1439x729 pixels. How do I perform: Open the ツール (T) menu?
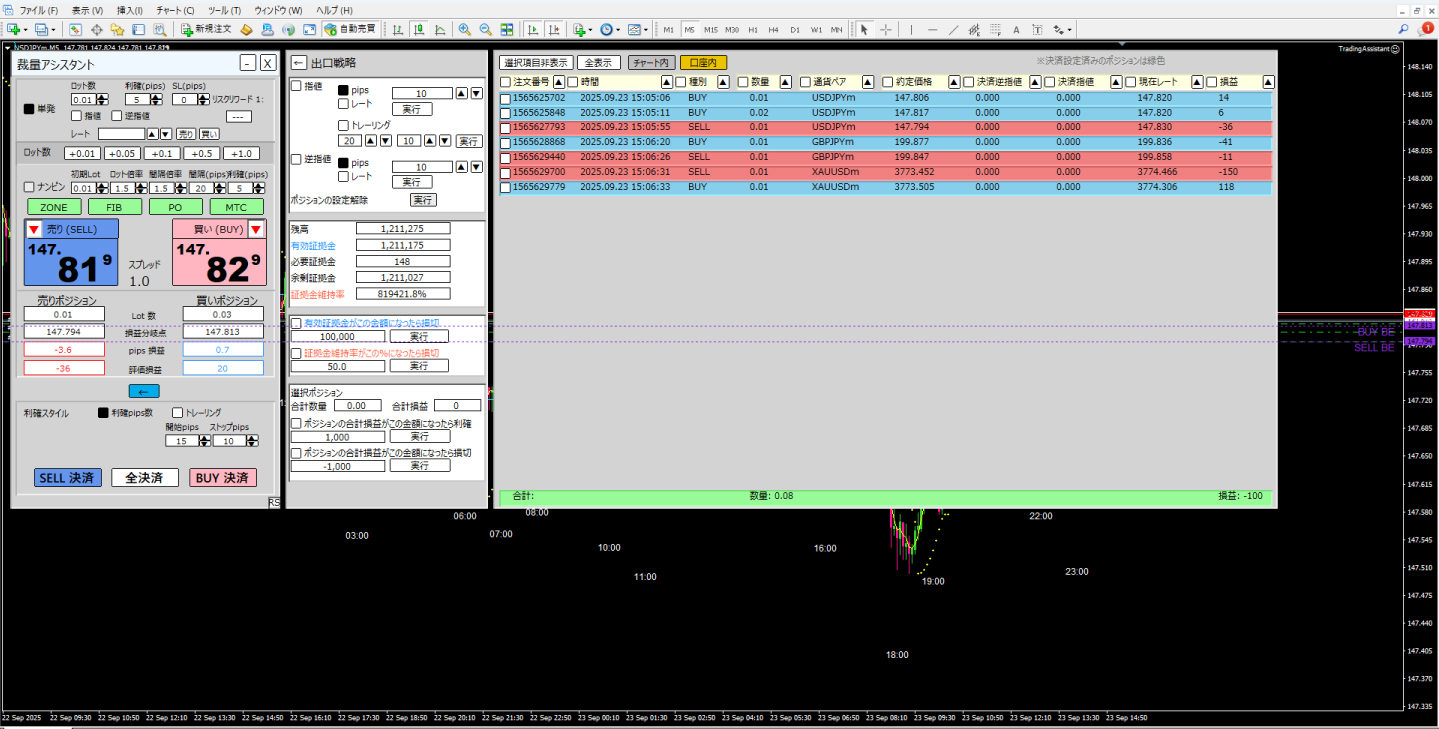223,9
